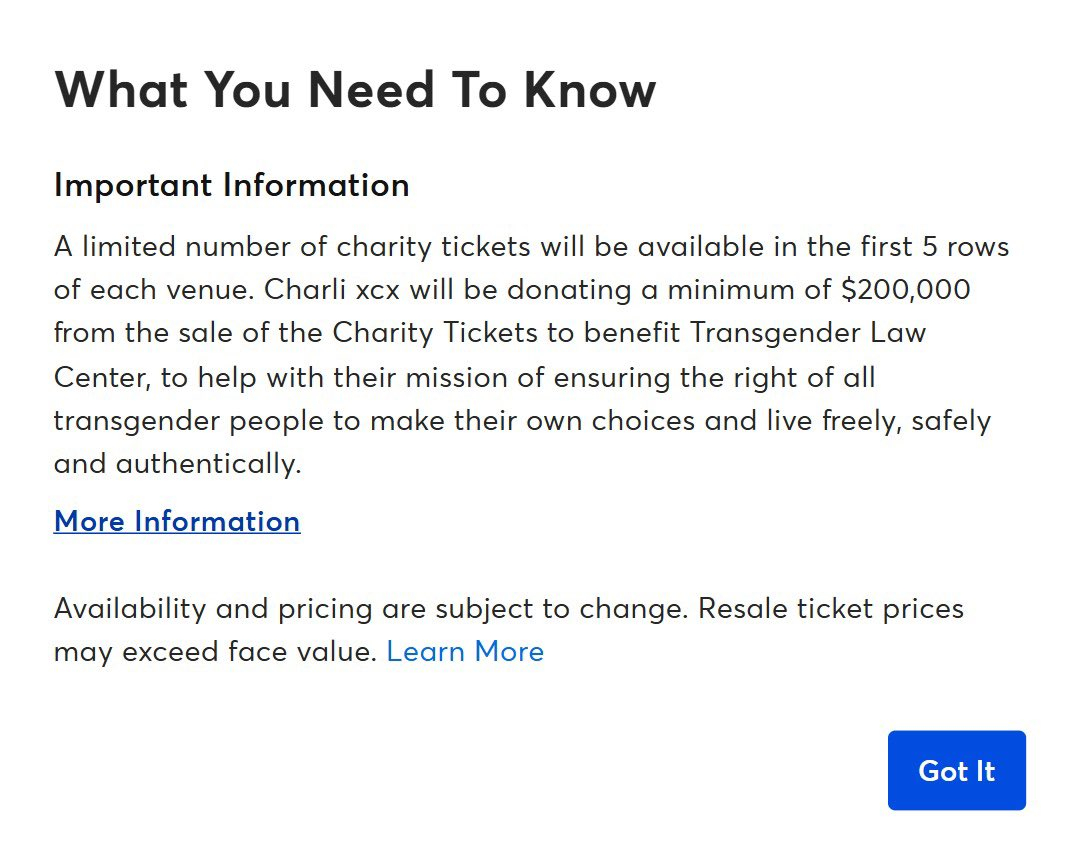Click the sentence starting with Availability and pricing
The width and height of the screenshot is (1080, 867).
[371, 609]
